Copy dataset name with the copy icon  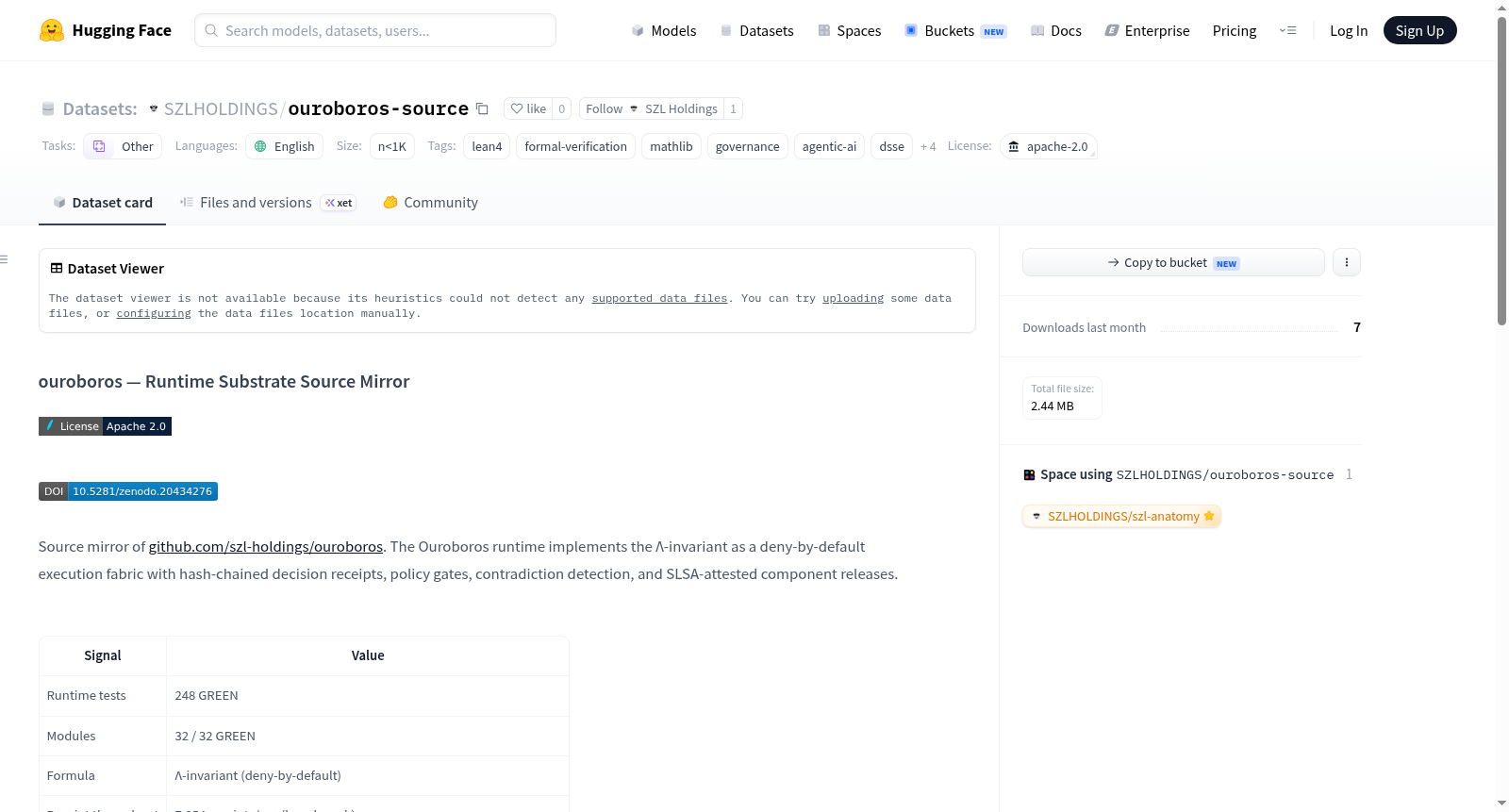482,108
